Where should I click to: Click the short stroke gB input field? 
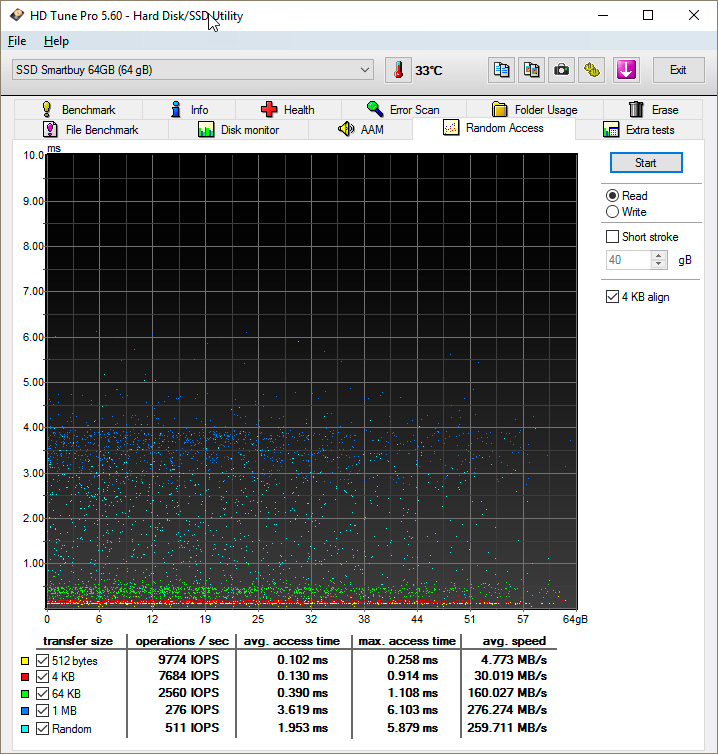point(629,260)
